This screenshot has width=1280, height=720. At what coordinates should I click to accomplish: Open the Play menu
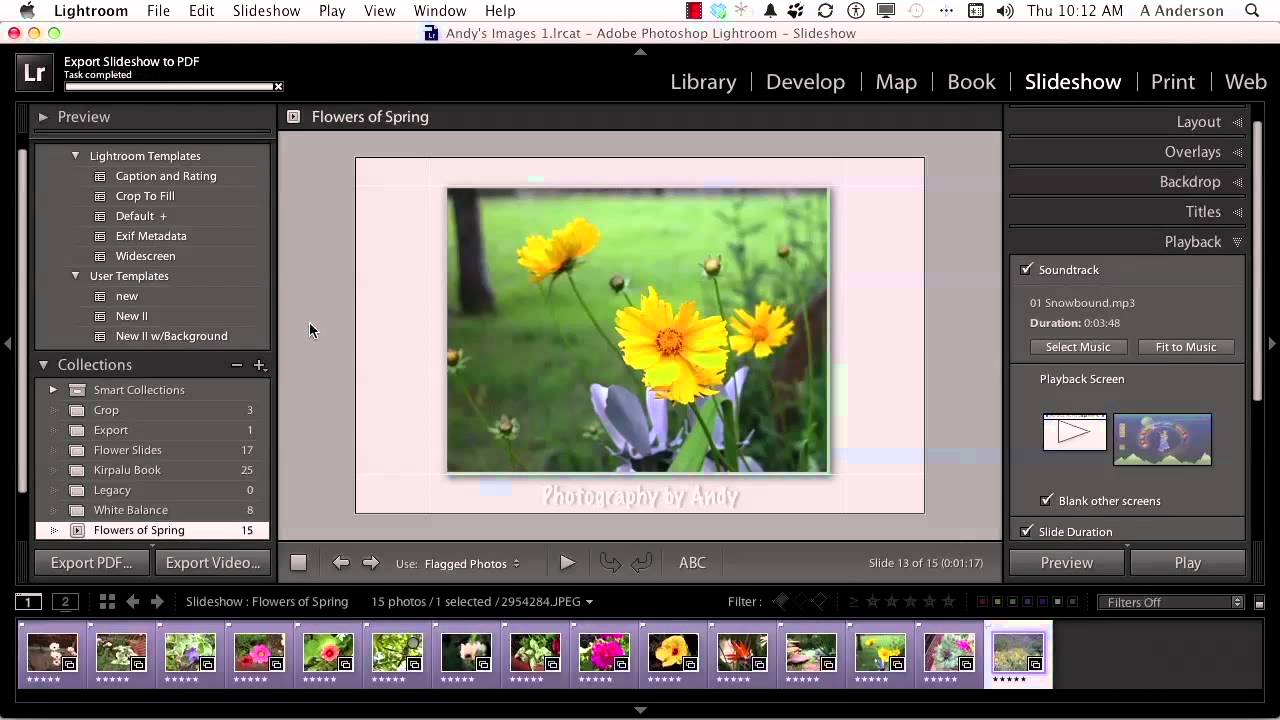tap(332, 11)
